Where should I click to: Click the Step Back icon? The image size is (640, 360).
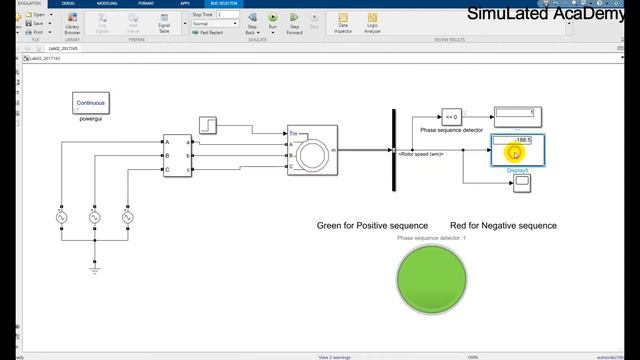click(252, 18)
